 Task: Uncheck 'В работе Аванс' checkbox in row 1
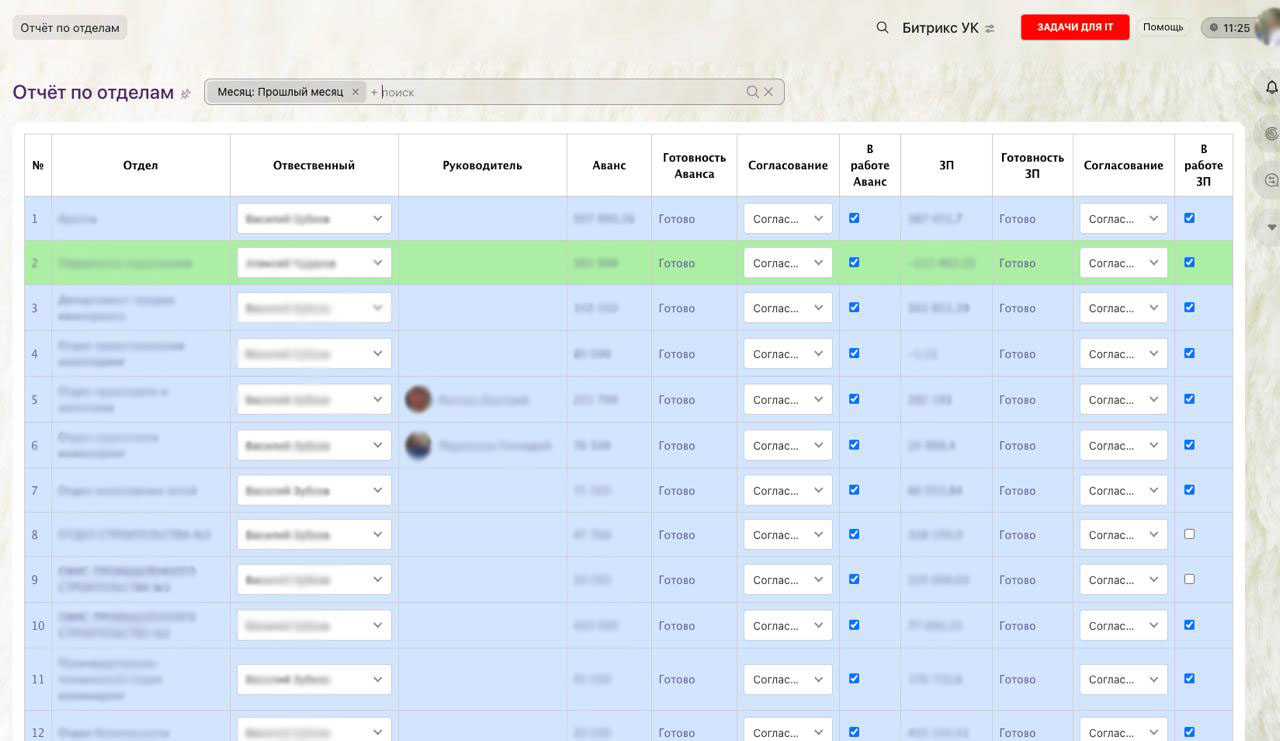[854, 218]
